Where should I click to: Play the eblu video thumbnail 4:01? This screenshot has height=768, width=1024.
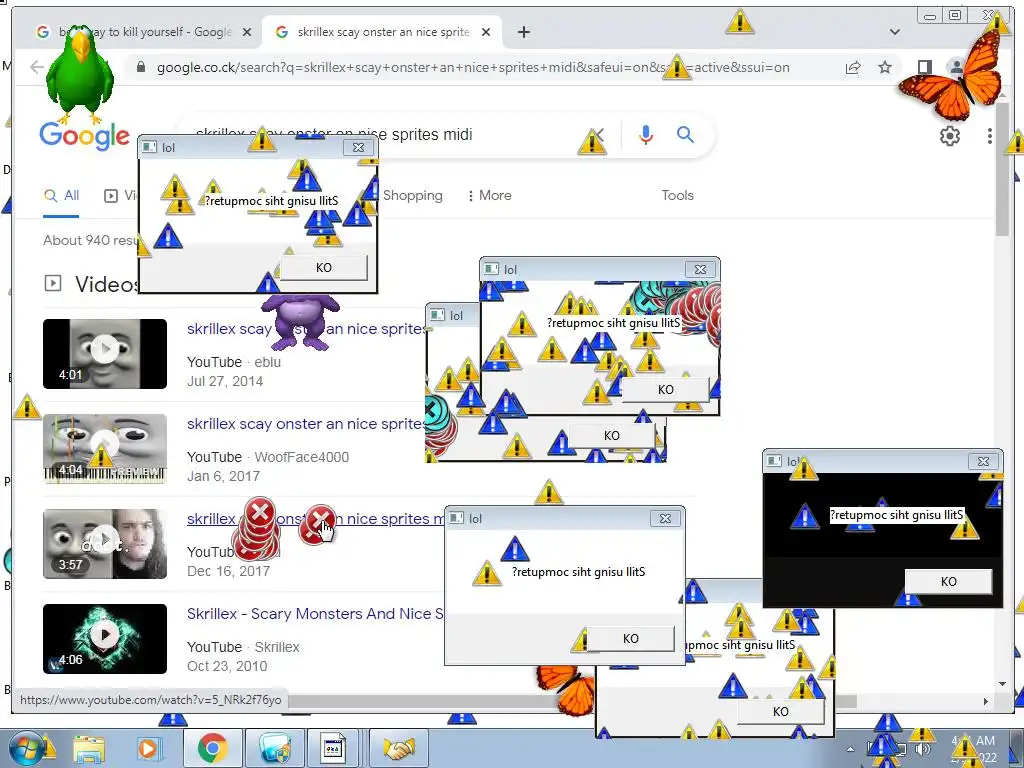(x=105, y=353)
